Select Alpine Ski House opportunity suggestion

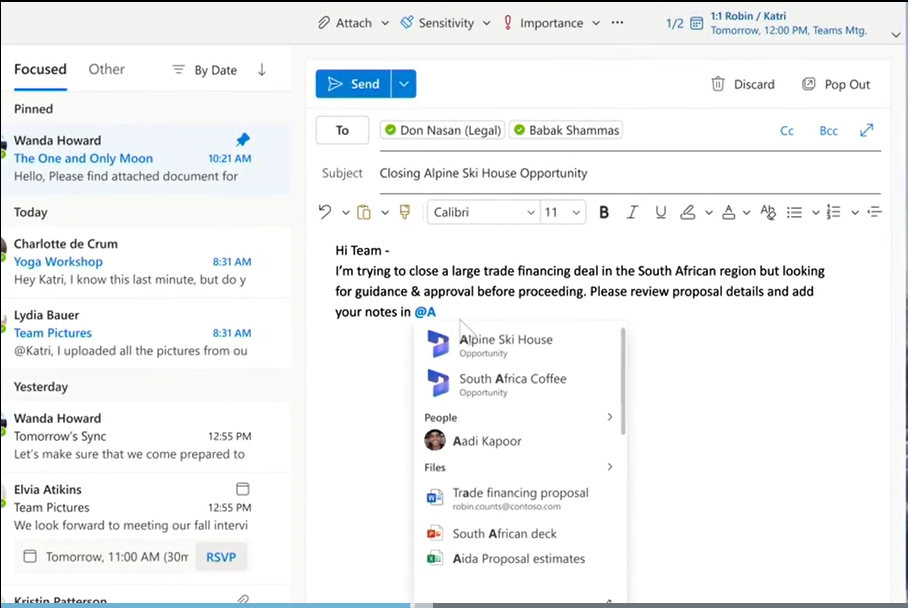(x=519, y=345)
